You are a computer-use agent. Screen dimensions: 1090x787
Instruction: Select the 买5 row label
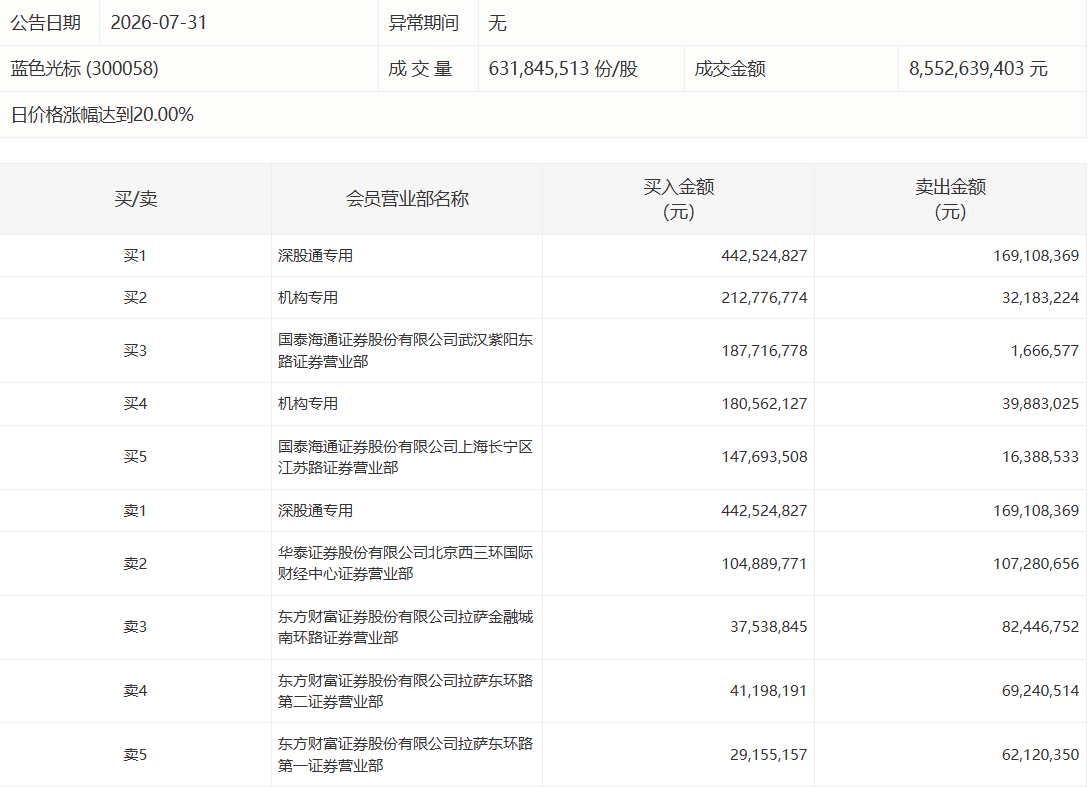click(x=135, y=457)
